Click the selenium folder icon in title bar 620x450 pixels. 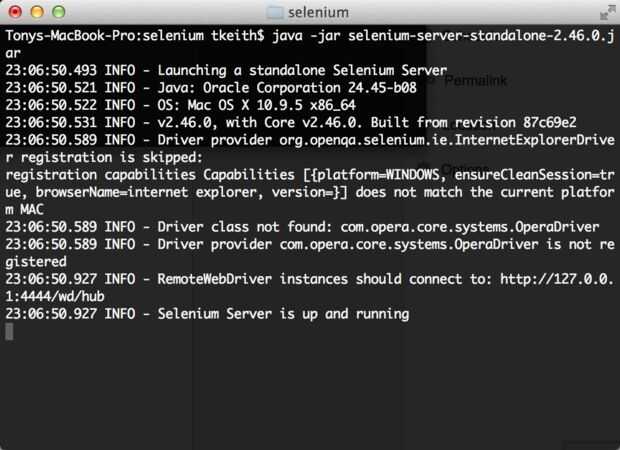(276, 12)
